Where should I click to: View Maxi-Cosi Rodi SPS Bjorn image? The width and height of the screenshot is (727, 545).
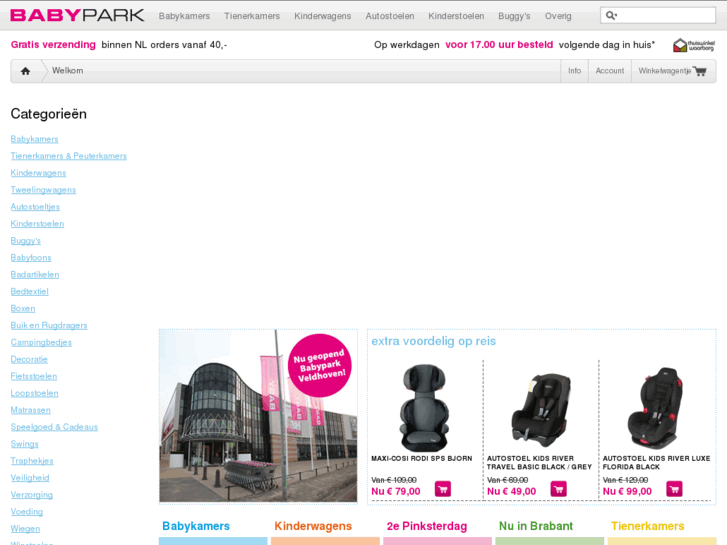[x=424, y=407]
